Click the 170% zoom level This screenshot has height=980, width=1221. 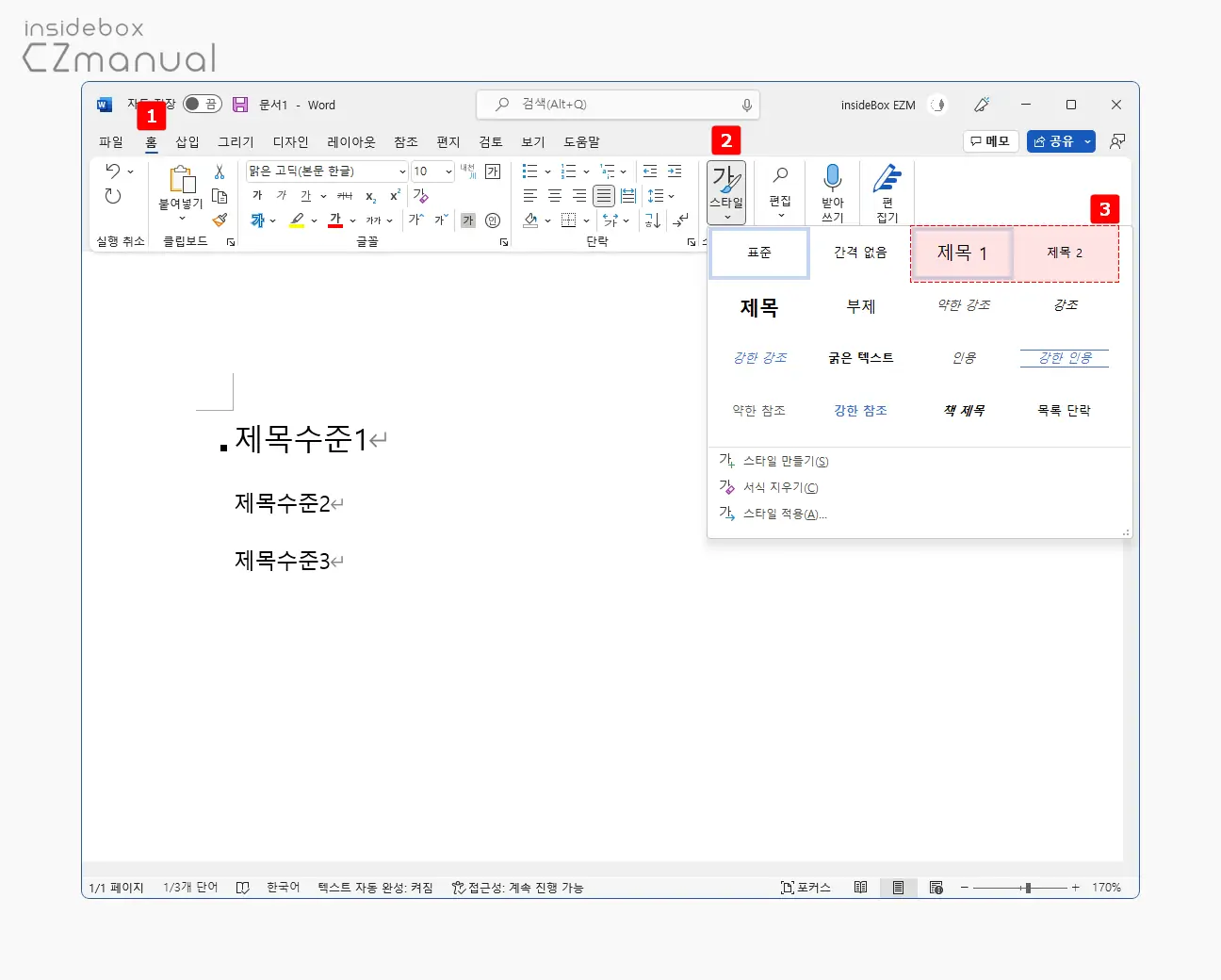[x=1106, y=888]
